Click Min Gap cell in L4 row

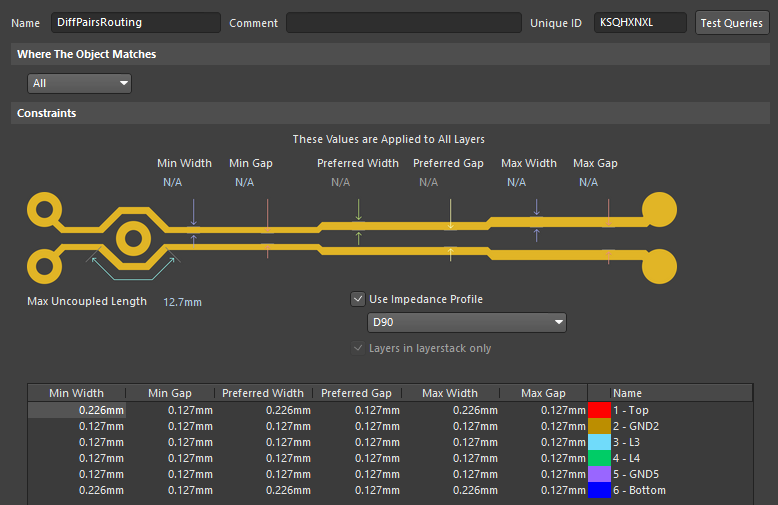tap(170, 458)
